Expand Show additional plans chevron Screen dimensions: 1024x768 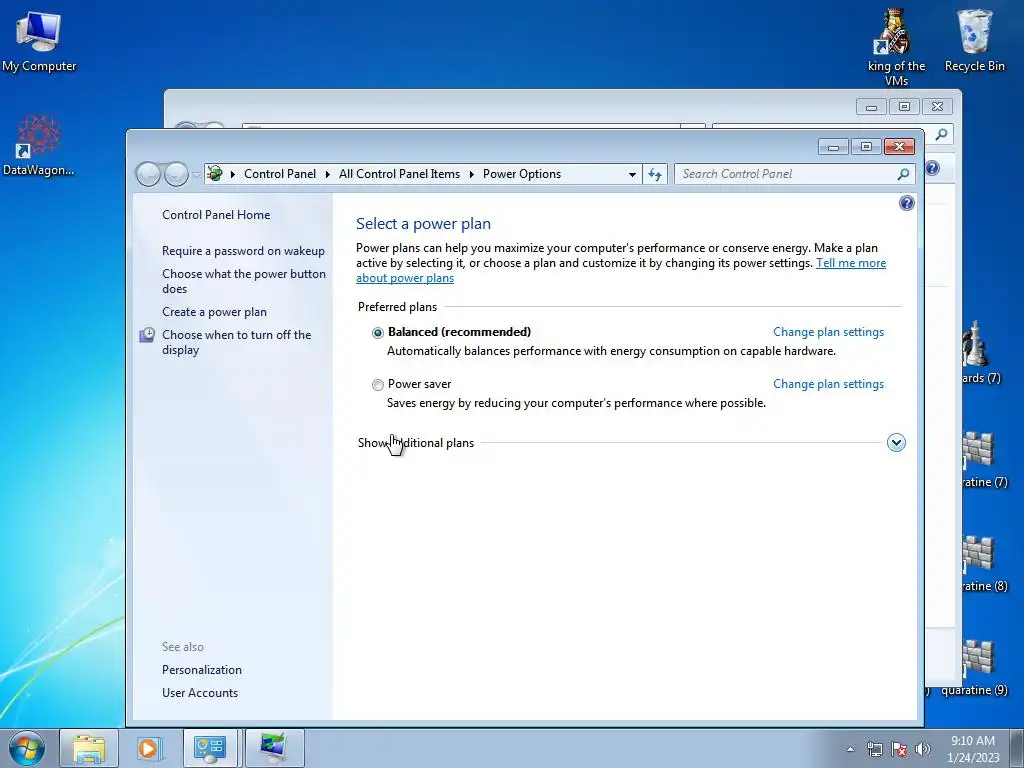896,443
